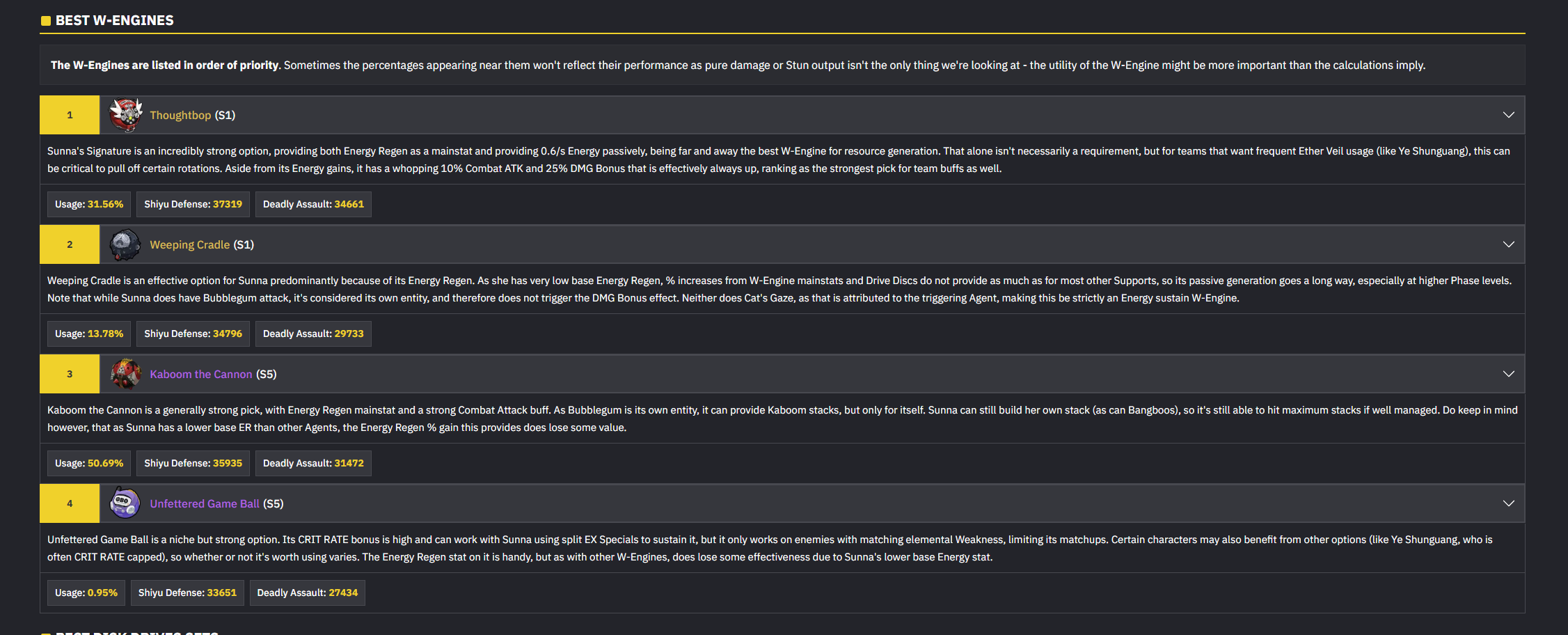Screen dimensions: 1568x635
Task: Open the Kaboom the Cannon link
Action: point(200,374)
